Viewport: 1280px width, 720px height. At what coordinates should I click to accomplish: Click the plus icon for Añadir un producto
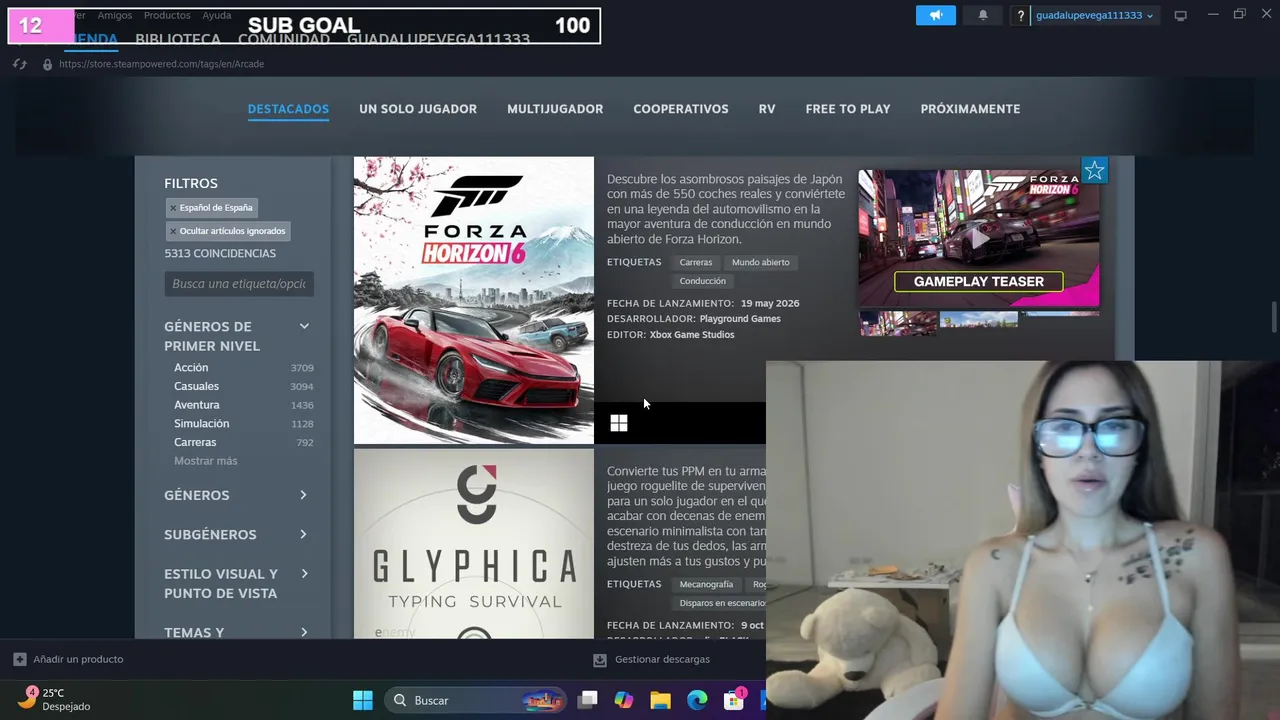click(x=19, y=659)
